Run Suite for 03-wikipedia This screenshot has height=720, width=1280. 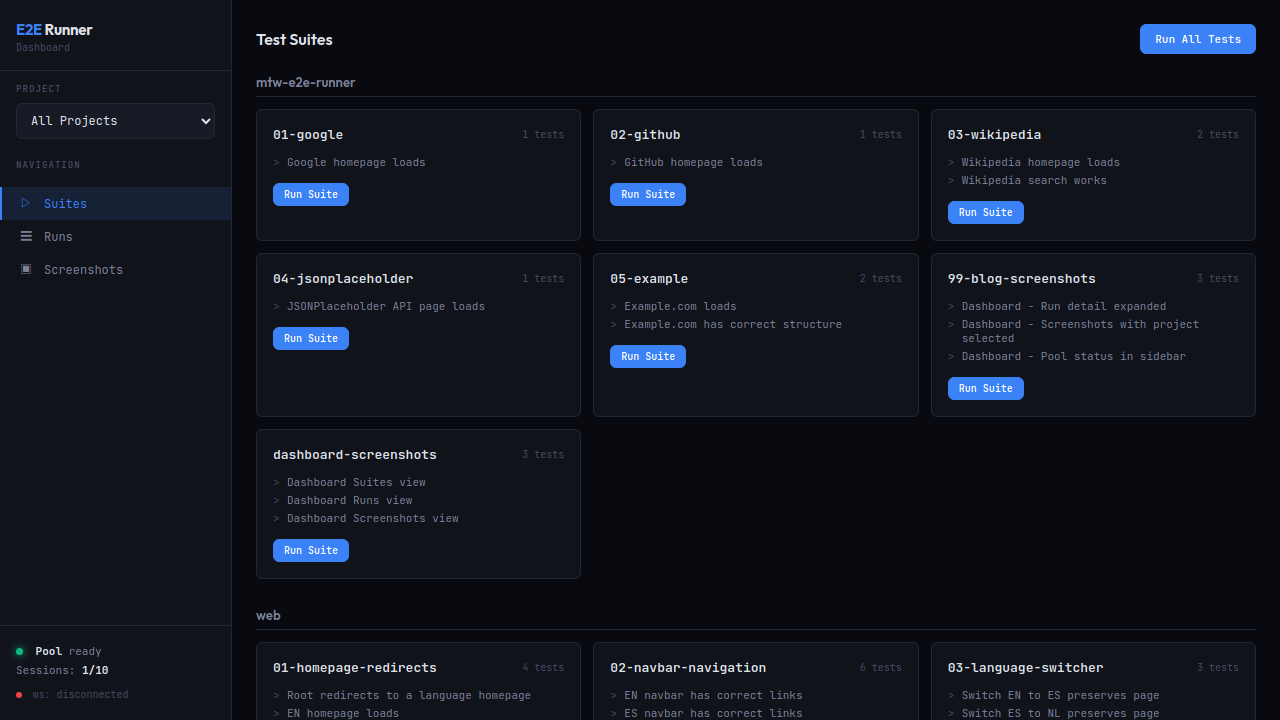(x=986, y=212)
